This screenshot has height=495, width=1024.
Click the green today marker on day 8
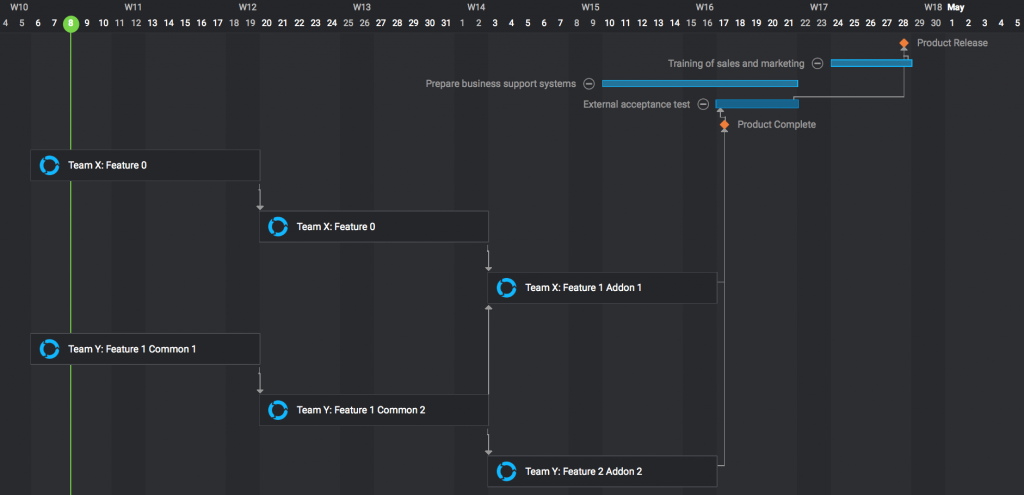tap(70, 23)
